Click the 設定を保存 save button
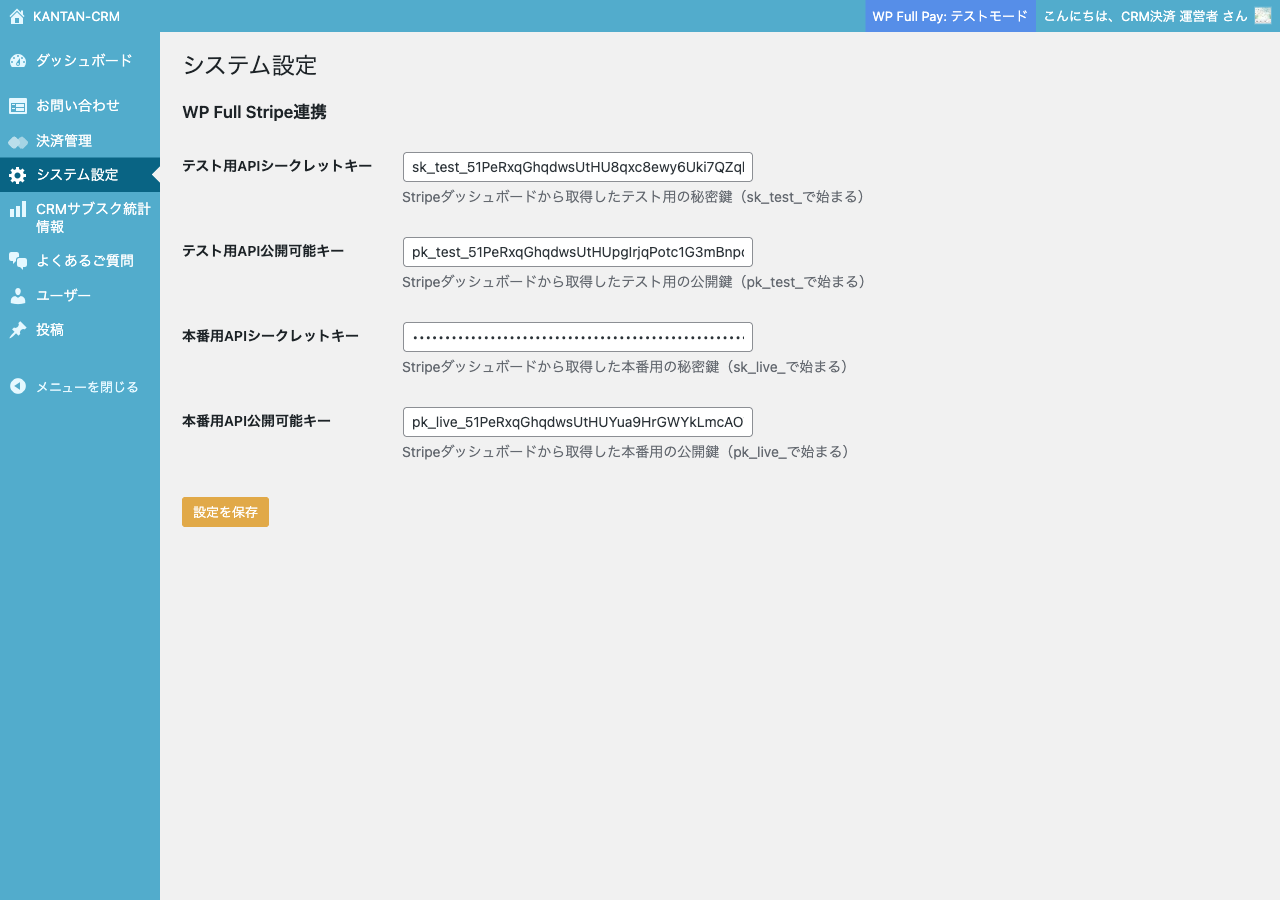 [225, 511]
